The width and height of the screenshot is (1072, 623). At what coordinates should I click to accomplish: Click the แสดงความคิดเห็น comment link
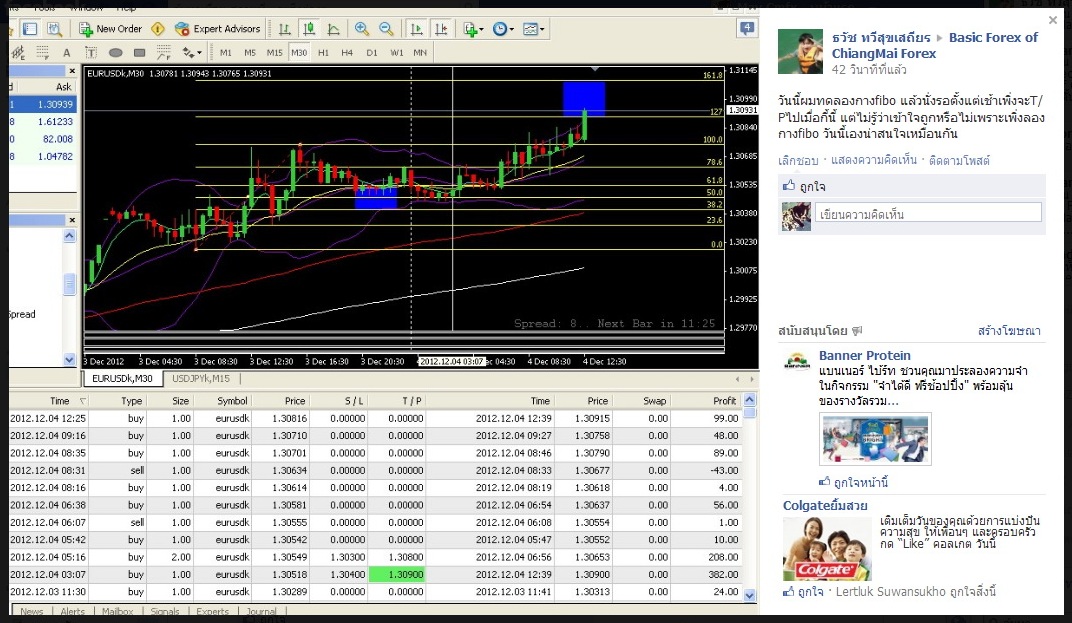pos(874,160)
